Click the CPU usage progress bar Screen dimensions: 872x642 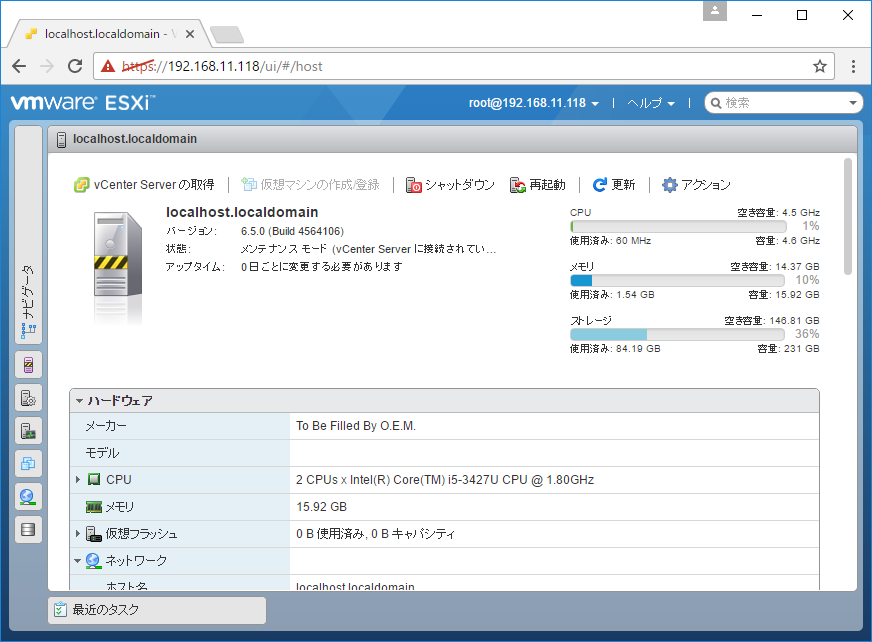pyautogui.click(x=678, y=226)
